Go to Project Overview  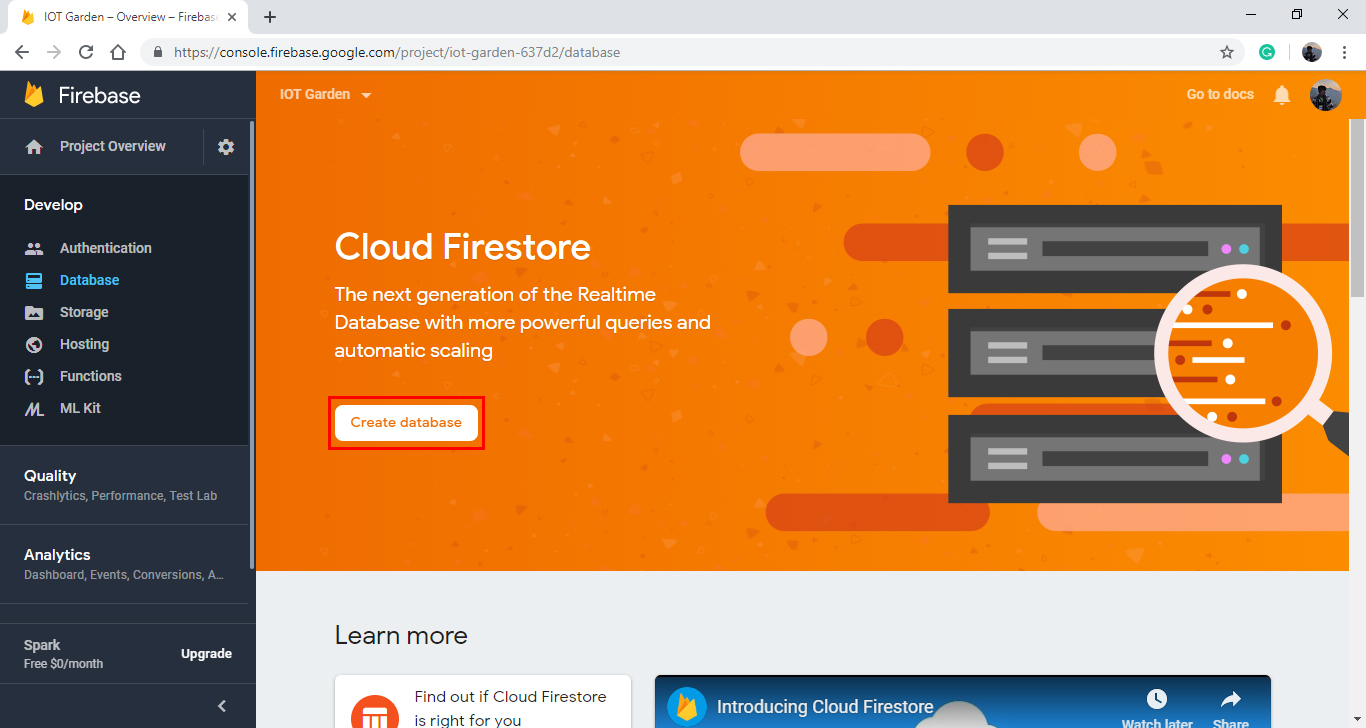click(112, 146)
